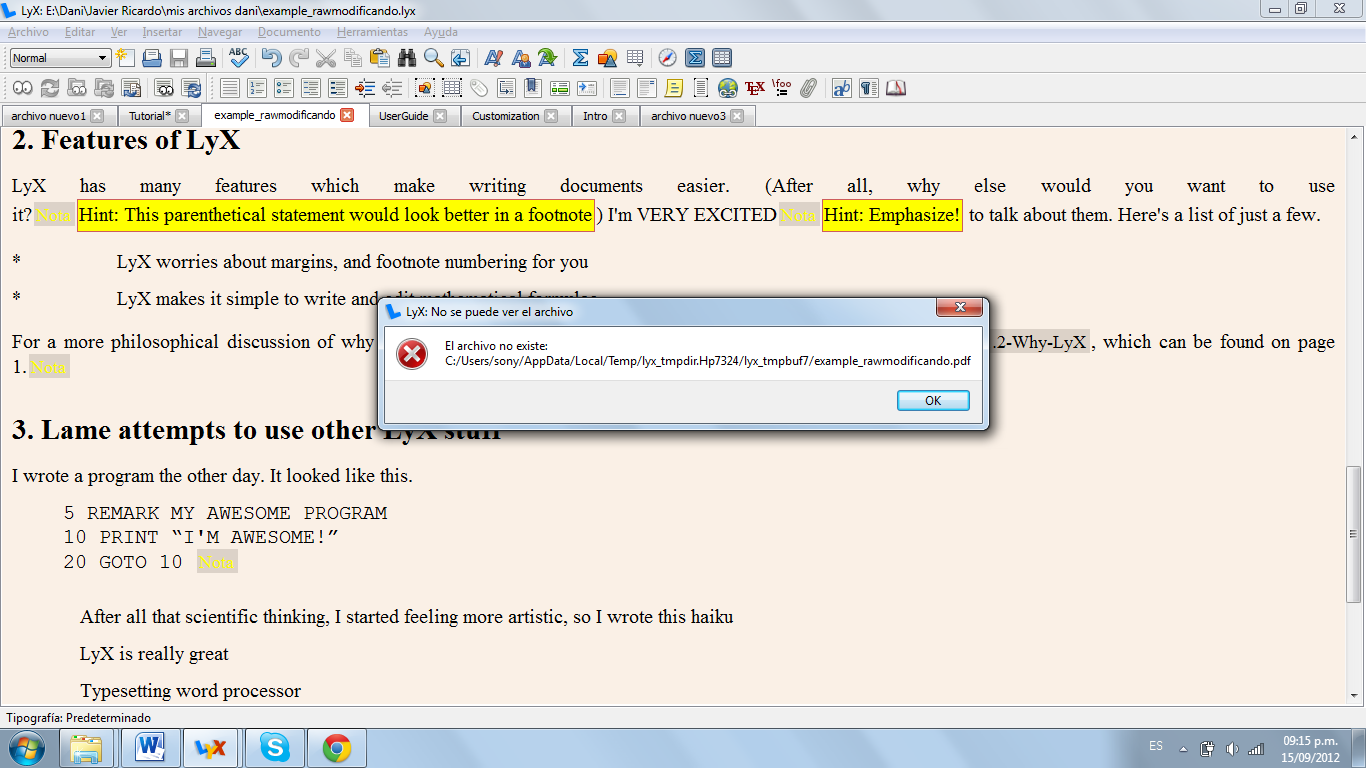Image resolution: width=1366 pixels, height=768 pixels.
Task: Expand the Nota inset after 'GOTO 10'
Action: pos(216,562)
